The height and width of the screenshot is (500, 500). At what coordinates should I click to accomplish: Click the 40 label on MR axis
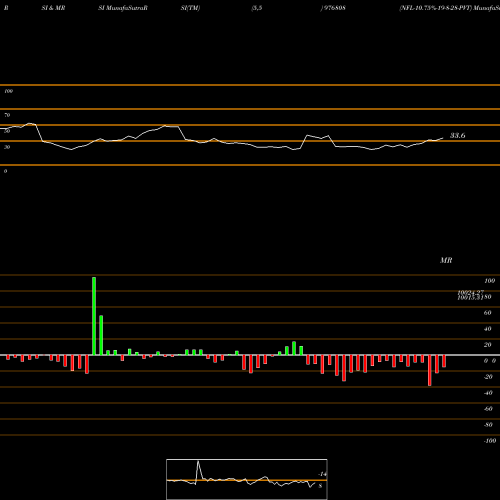[487, 329]
